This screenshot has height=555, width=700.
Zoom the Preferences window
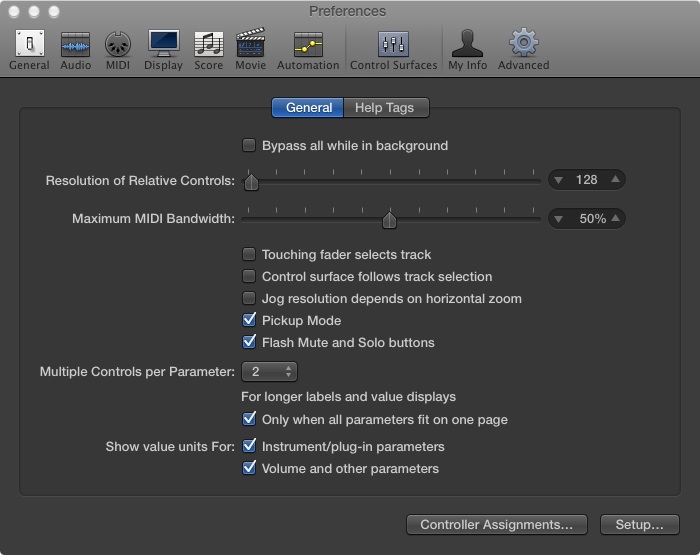(x=54, y=12)
